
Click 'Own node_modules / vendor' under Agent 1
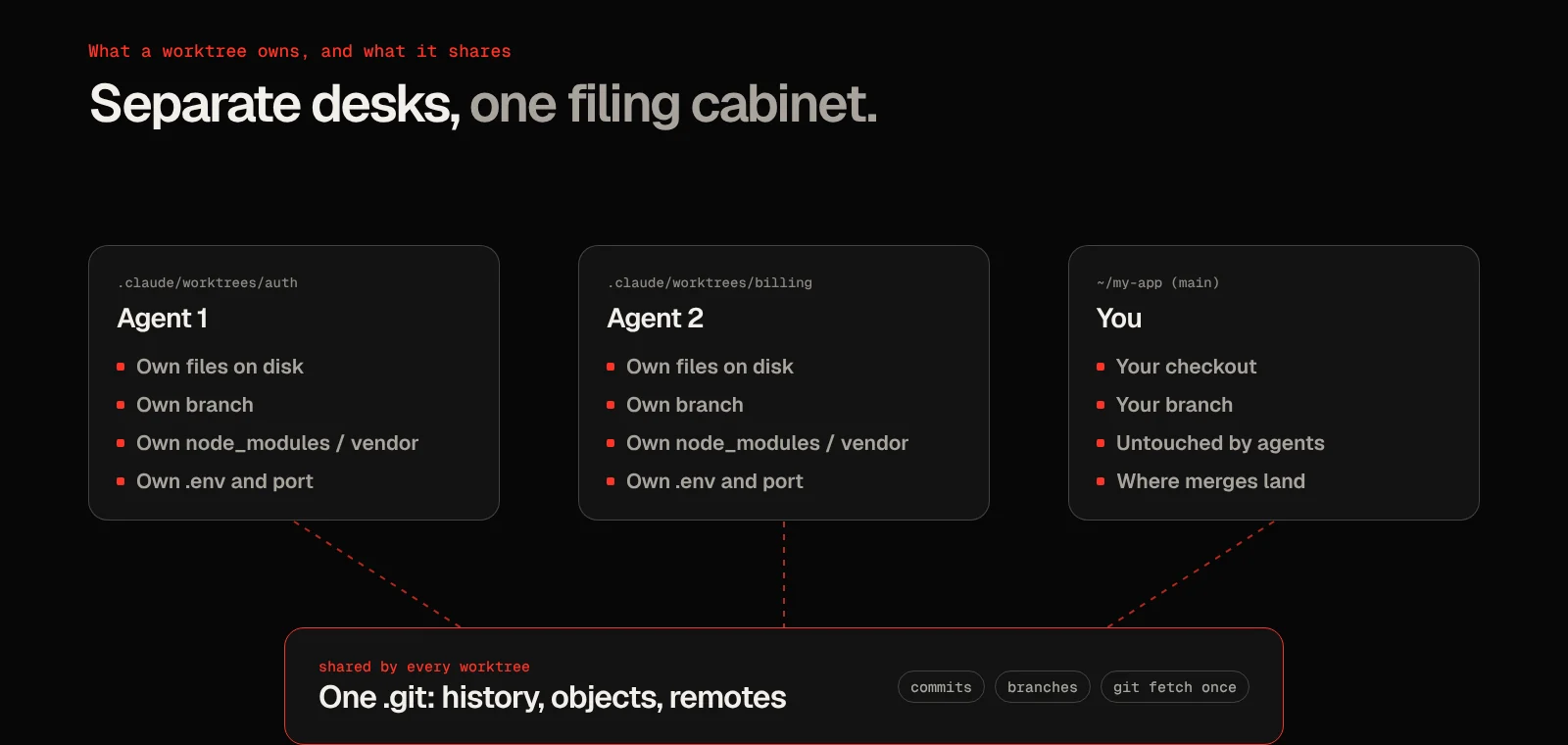tap(277, 443)
